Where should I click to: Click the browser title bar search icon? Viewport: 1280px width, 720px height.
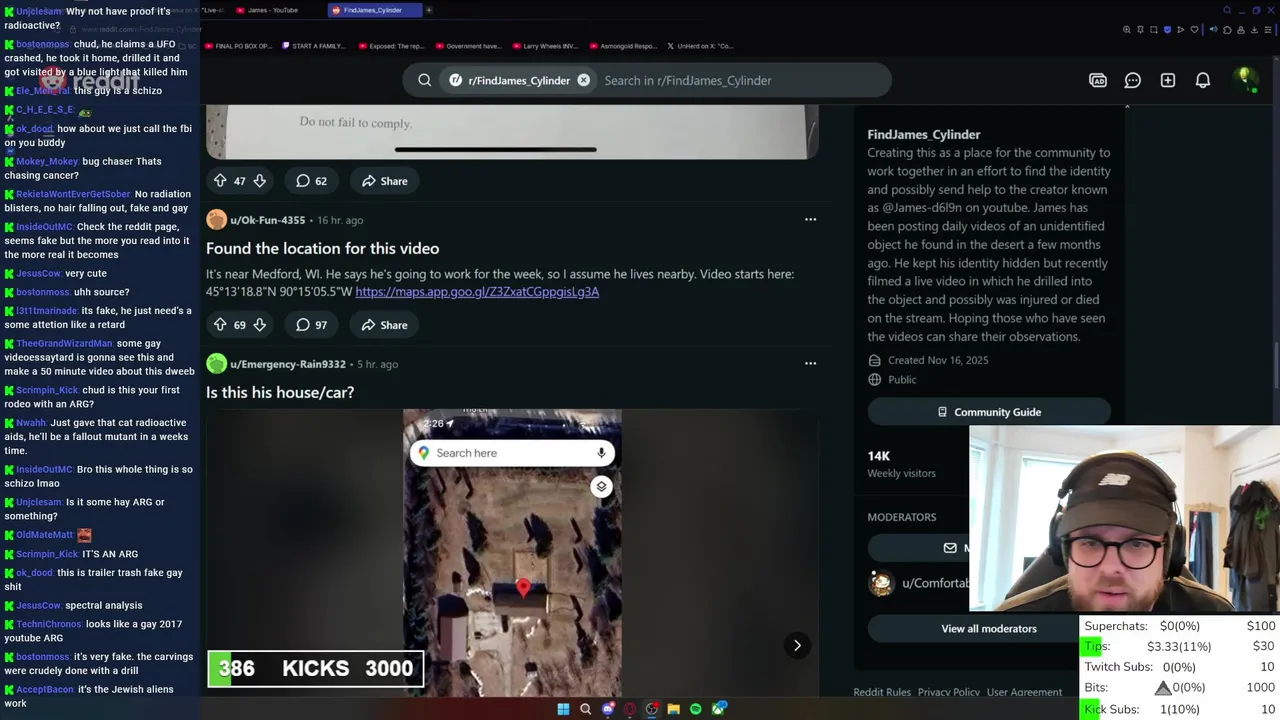[1227, 10]
